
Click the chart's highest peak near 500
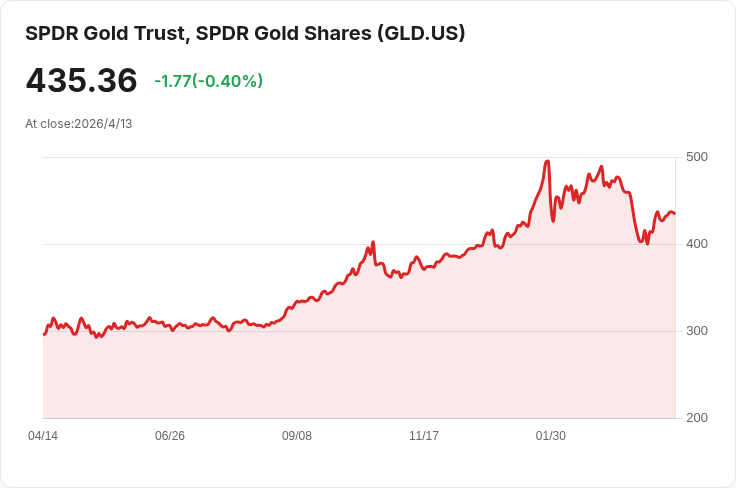click(x=547, y=162)
